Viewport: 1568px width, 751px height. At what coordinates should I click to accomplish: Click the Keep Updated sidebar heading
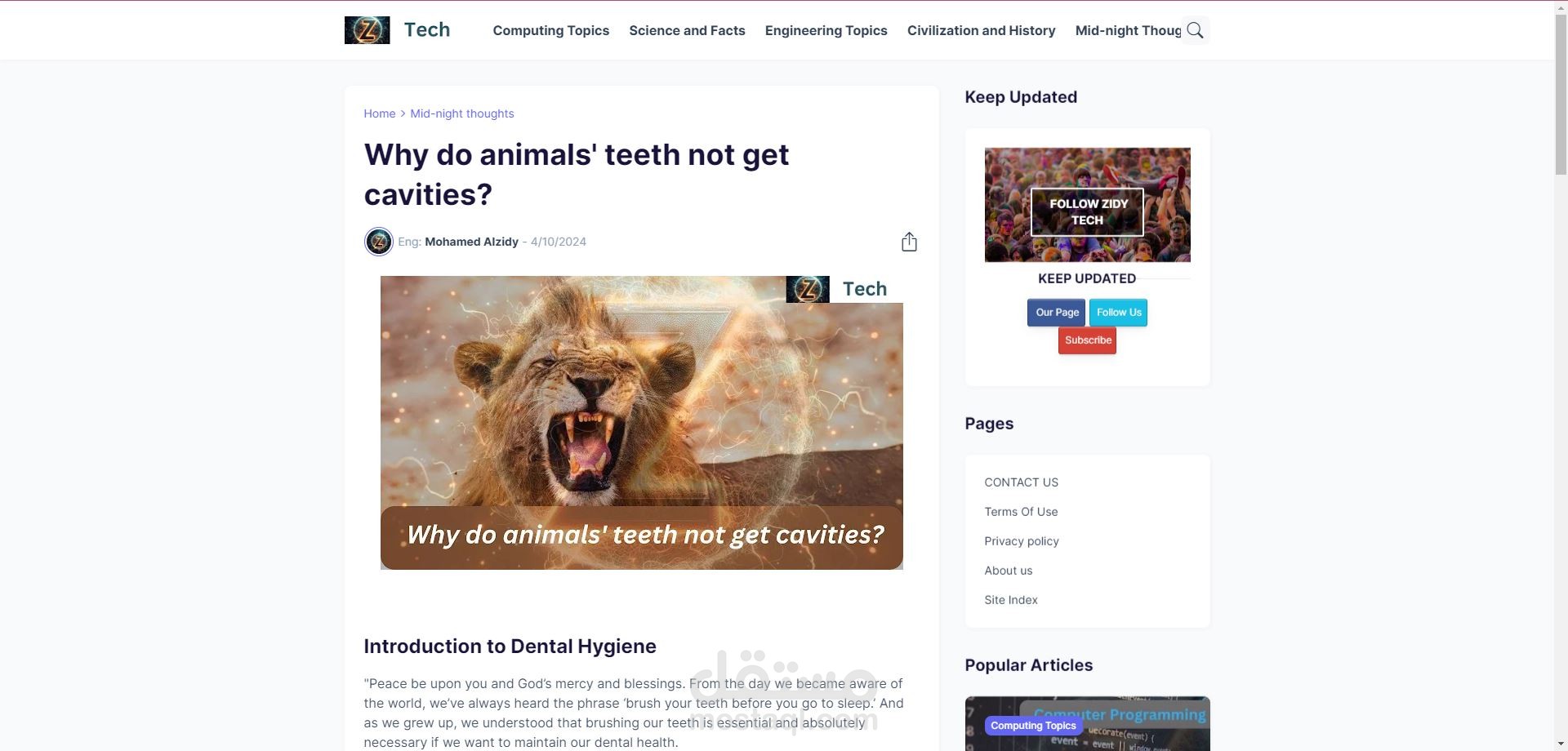[1021, 97]
